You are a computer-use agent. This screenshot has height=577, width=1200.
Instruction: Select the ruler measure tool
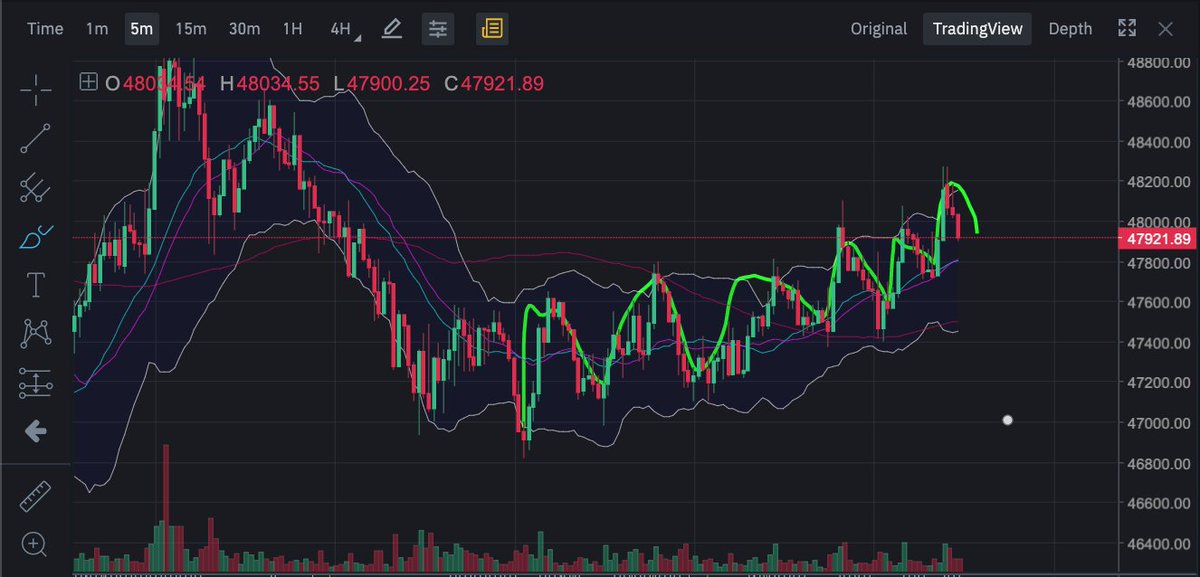pos(36,496)
